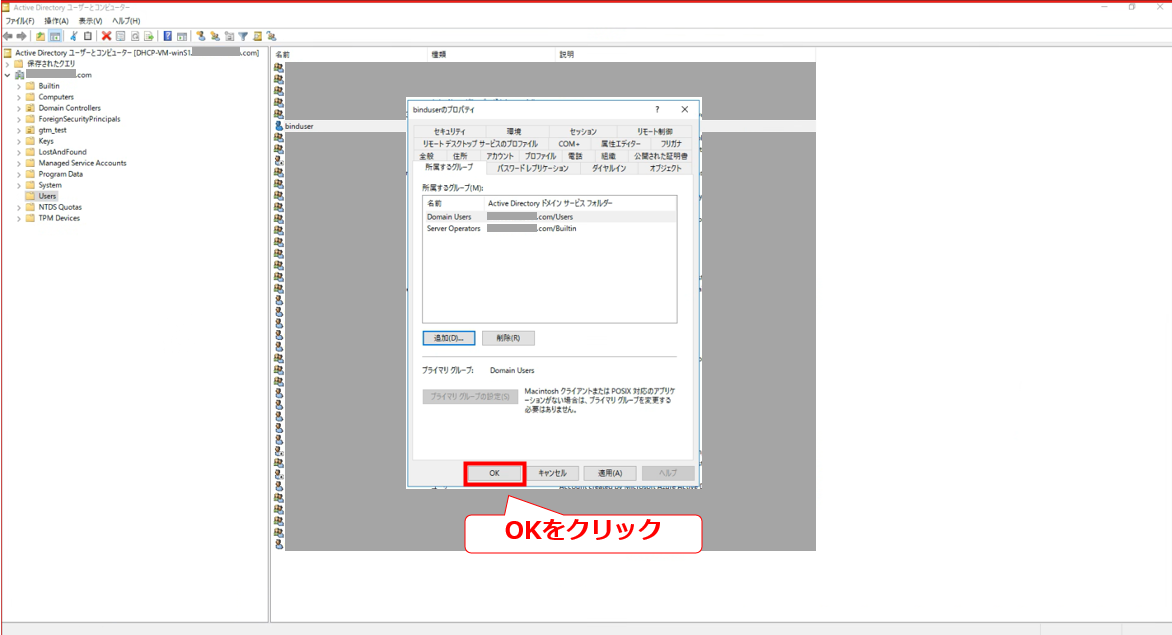
Task: Expand the TPM Devices tree node
Action: [x=19, y=218]
